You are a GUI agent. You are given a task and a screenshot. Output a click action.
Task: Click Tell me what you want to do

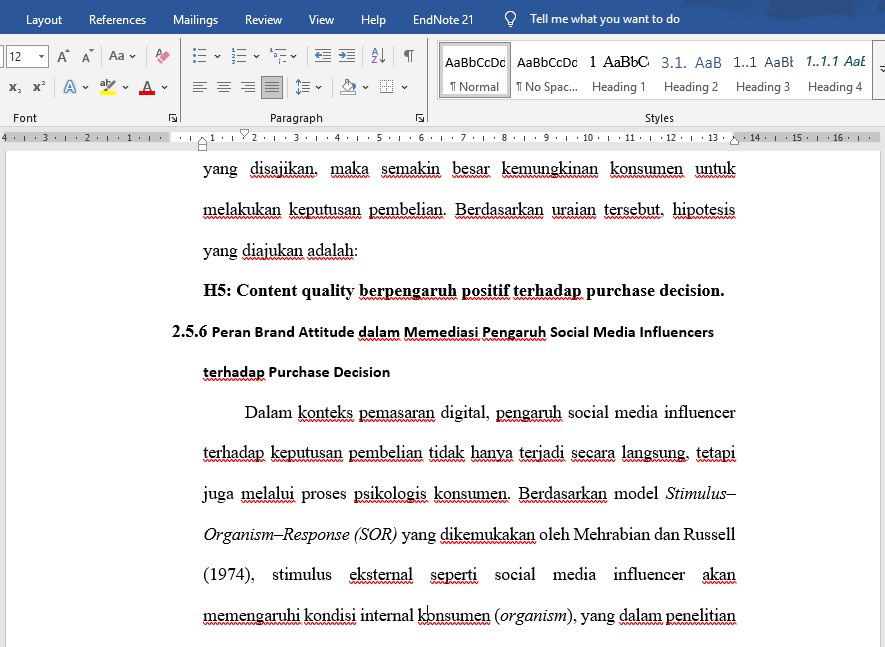604,19
